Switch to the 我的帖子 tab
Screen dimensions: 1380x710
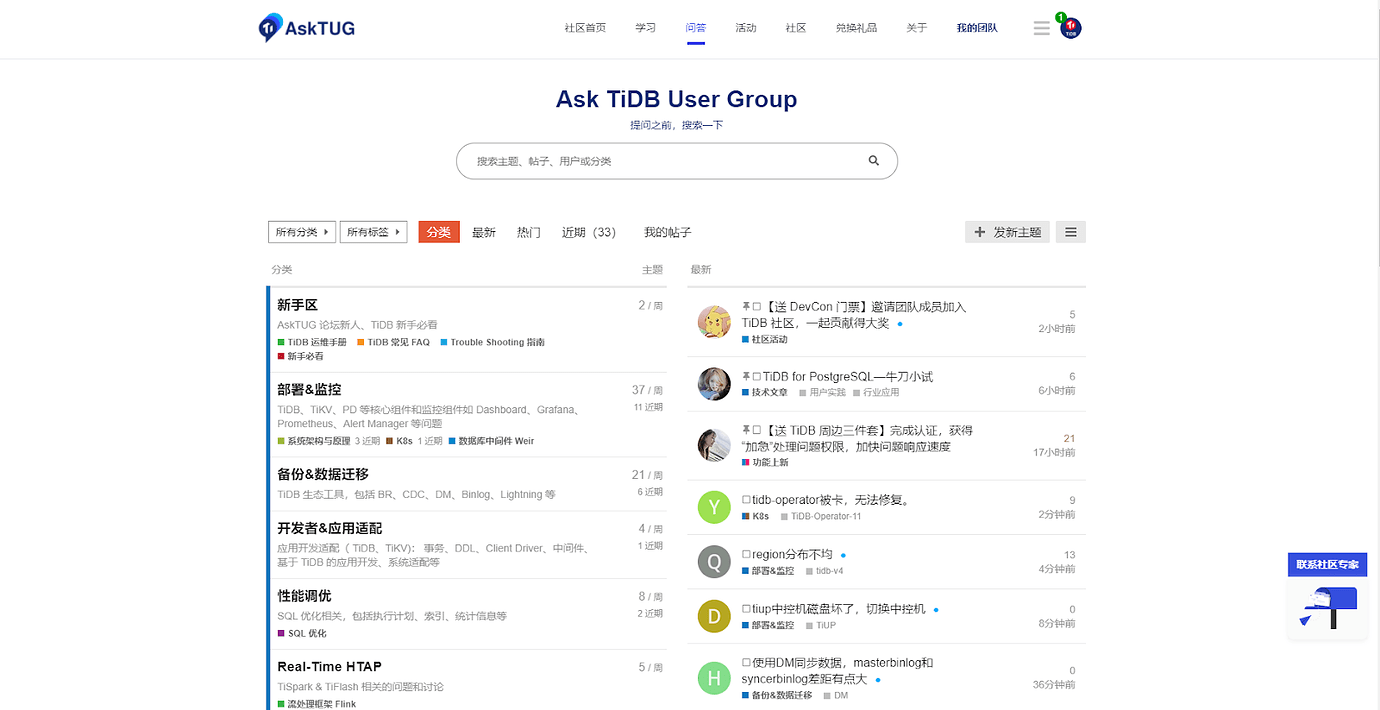pos(668,232)
